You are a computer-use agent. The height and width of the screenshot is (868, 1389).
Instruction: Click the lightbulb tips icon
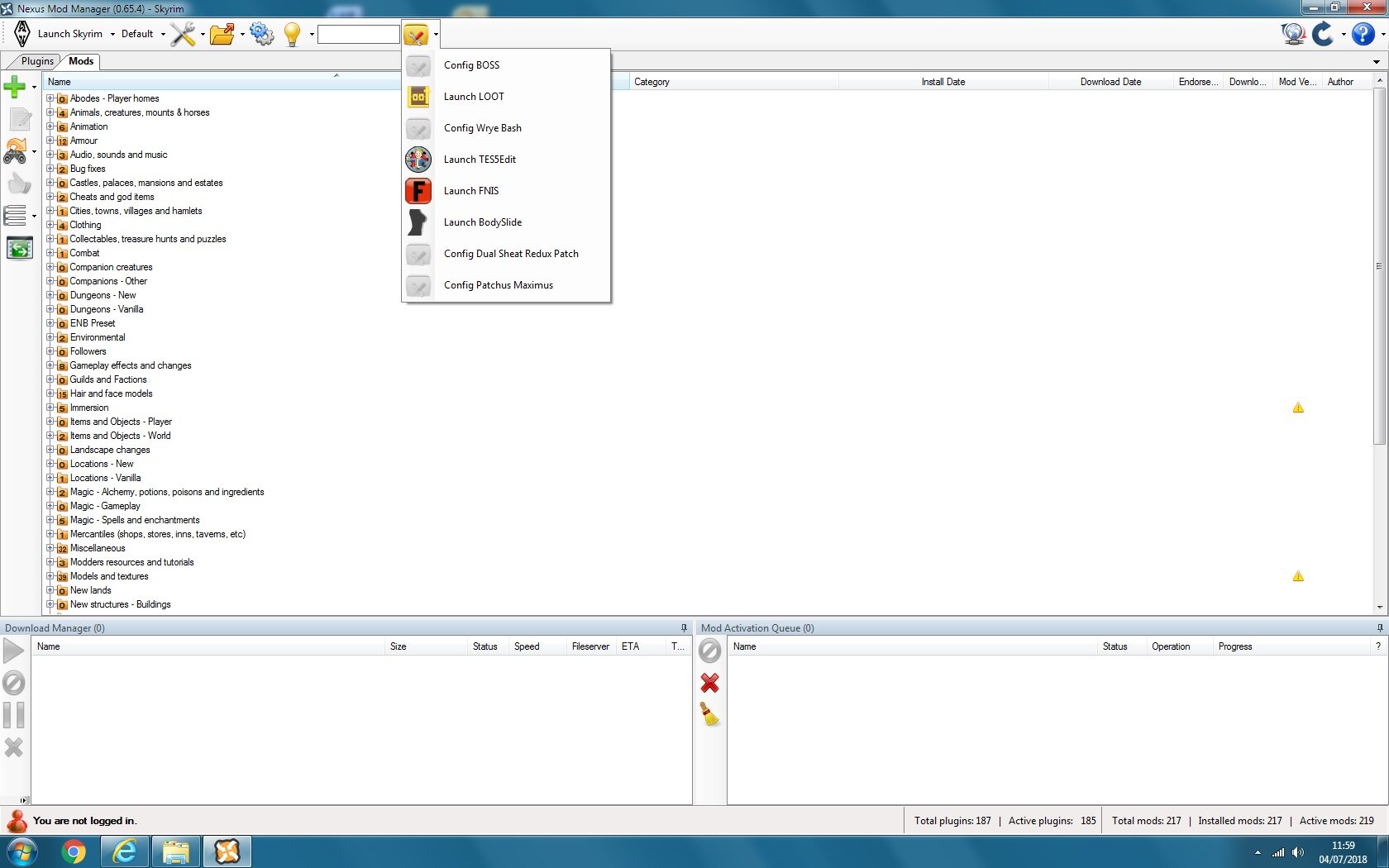click(x=292, y=34)
